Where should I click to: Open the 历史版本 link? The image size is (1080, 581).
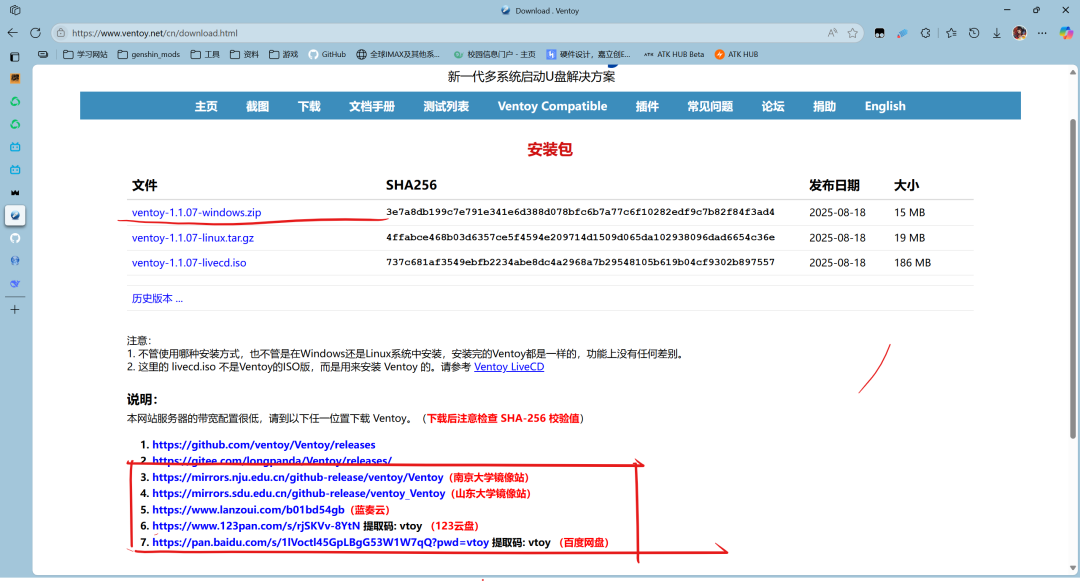pyautogui.click(x=157, y=298)
